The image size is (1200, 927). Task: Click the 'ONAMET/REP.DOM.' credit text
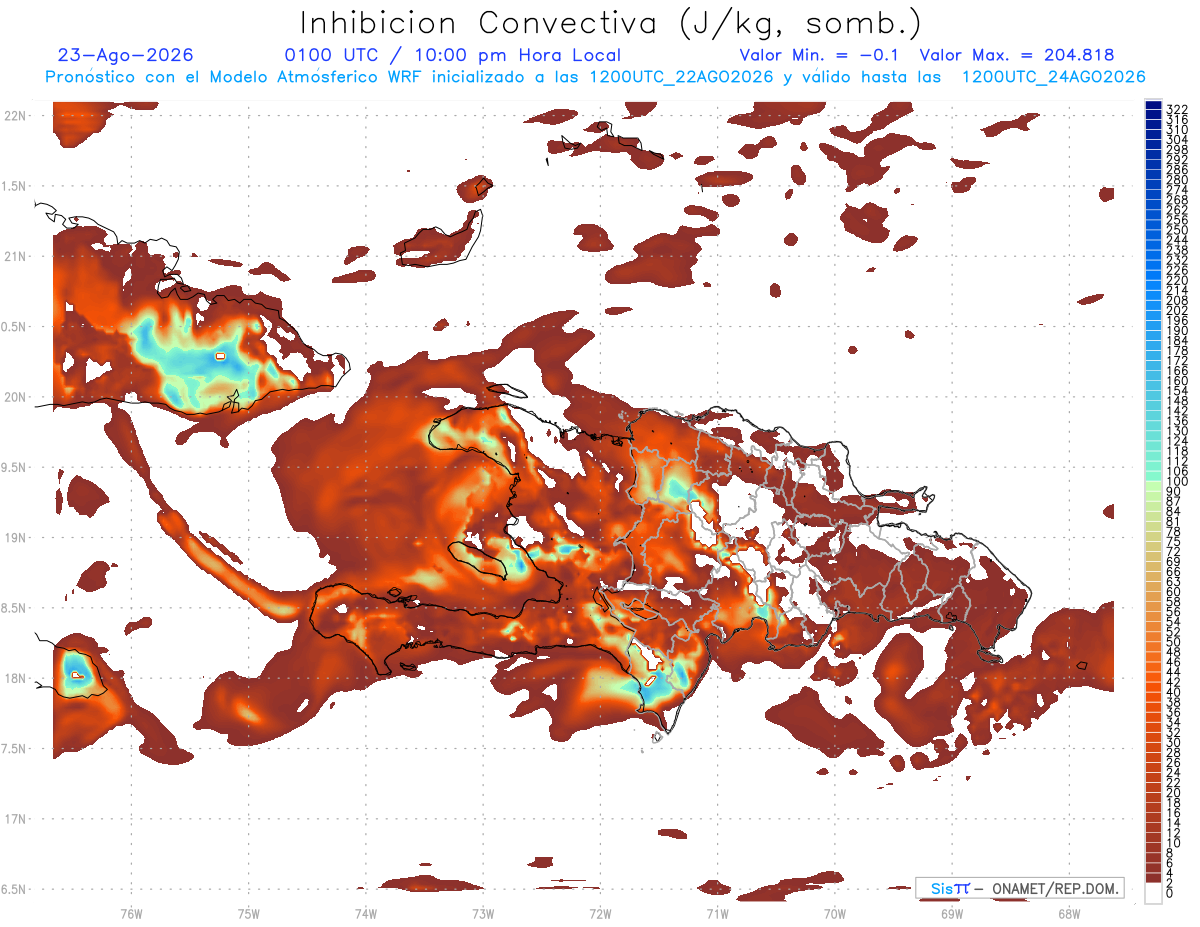coord(1054,889)
